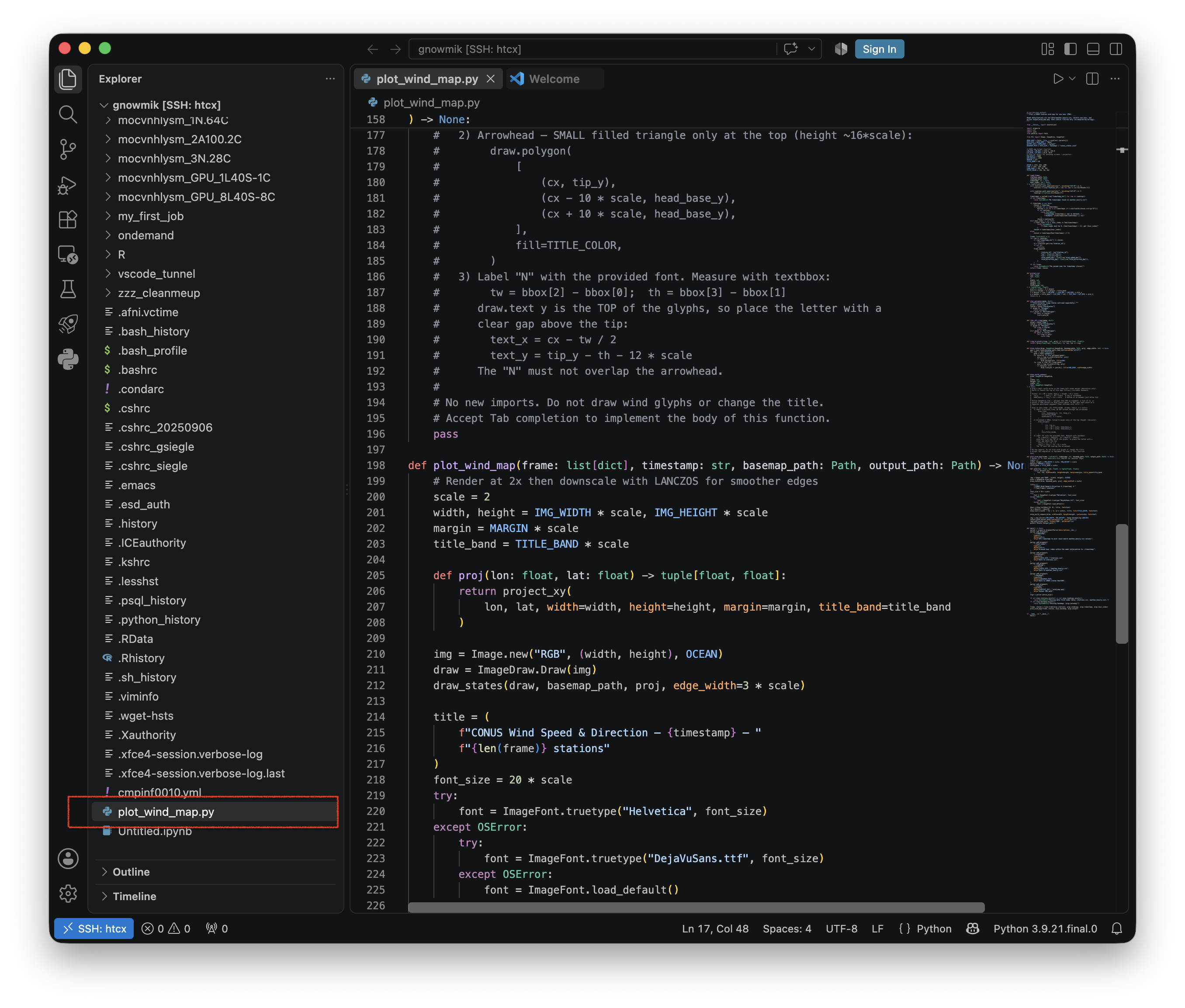Open the chat icon beside command center
The height and width of the screenshot is (1008, 1185).
point(790,49)
